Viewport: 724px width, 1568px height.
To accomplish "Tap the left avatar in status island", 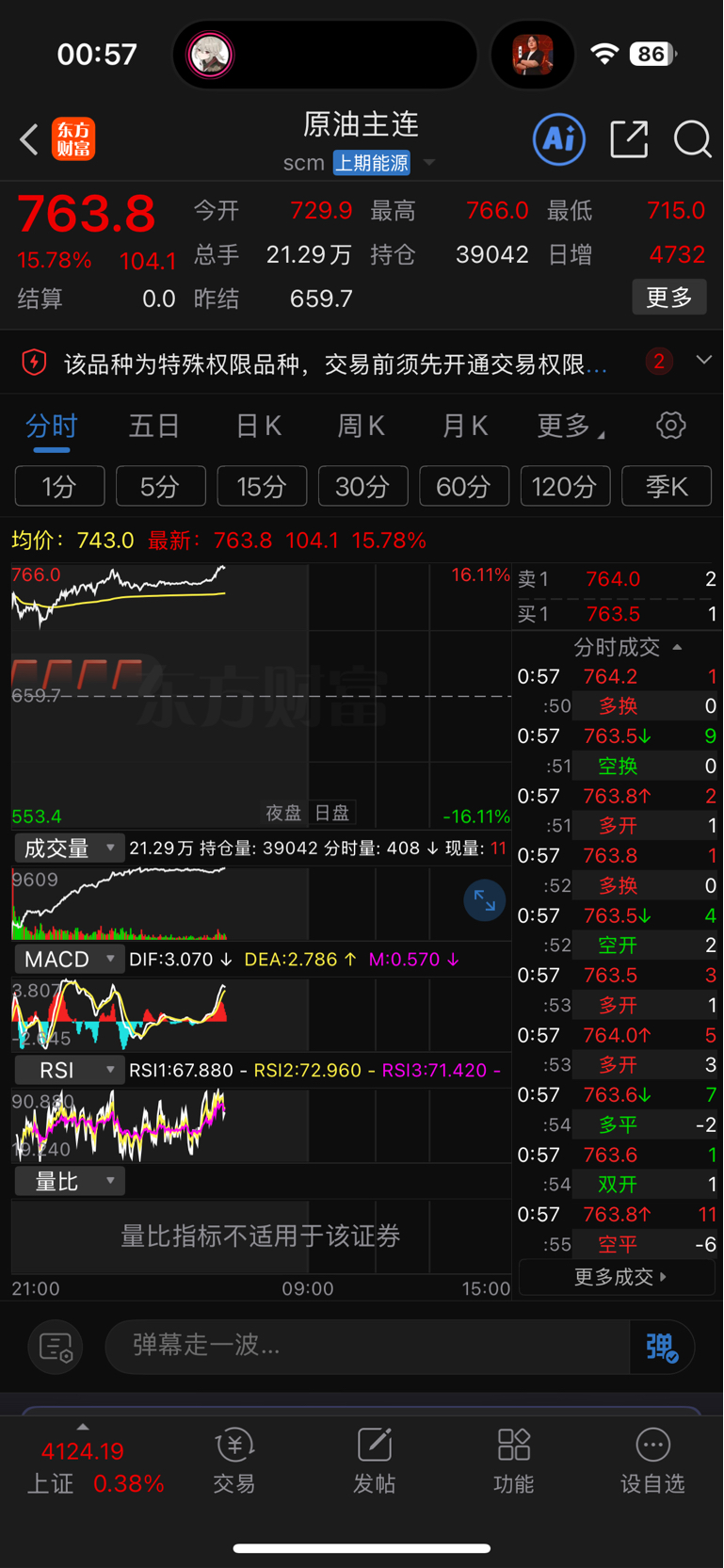I will (210, 55).
